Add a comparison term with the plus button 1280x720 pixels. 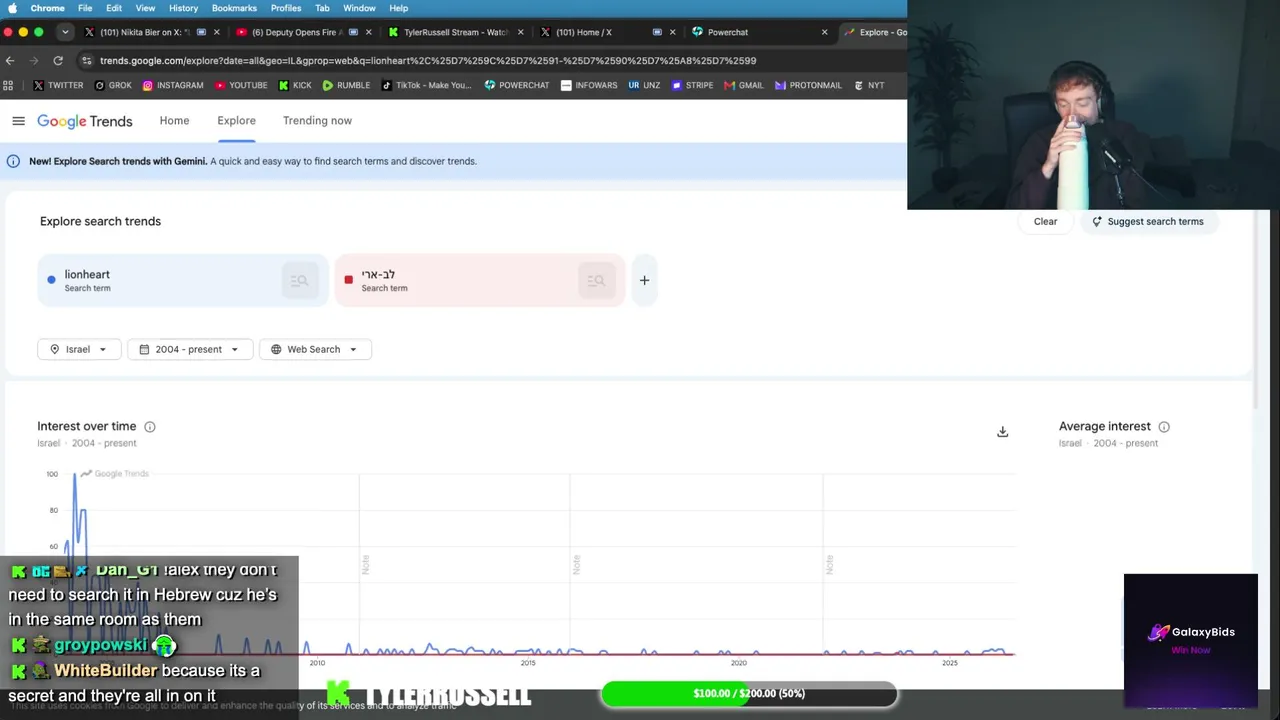[x=644, y=281]
